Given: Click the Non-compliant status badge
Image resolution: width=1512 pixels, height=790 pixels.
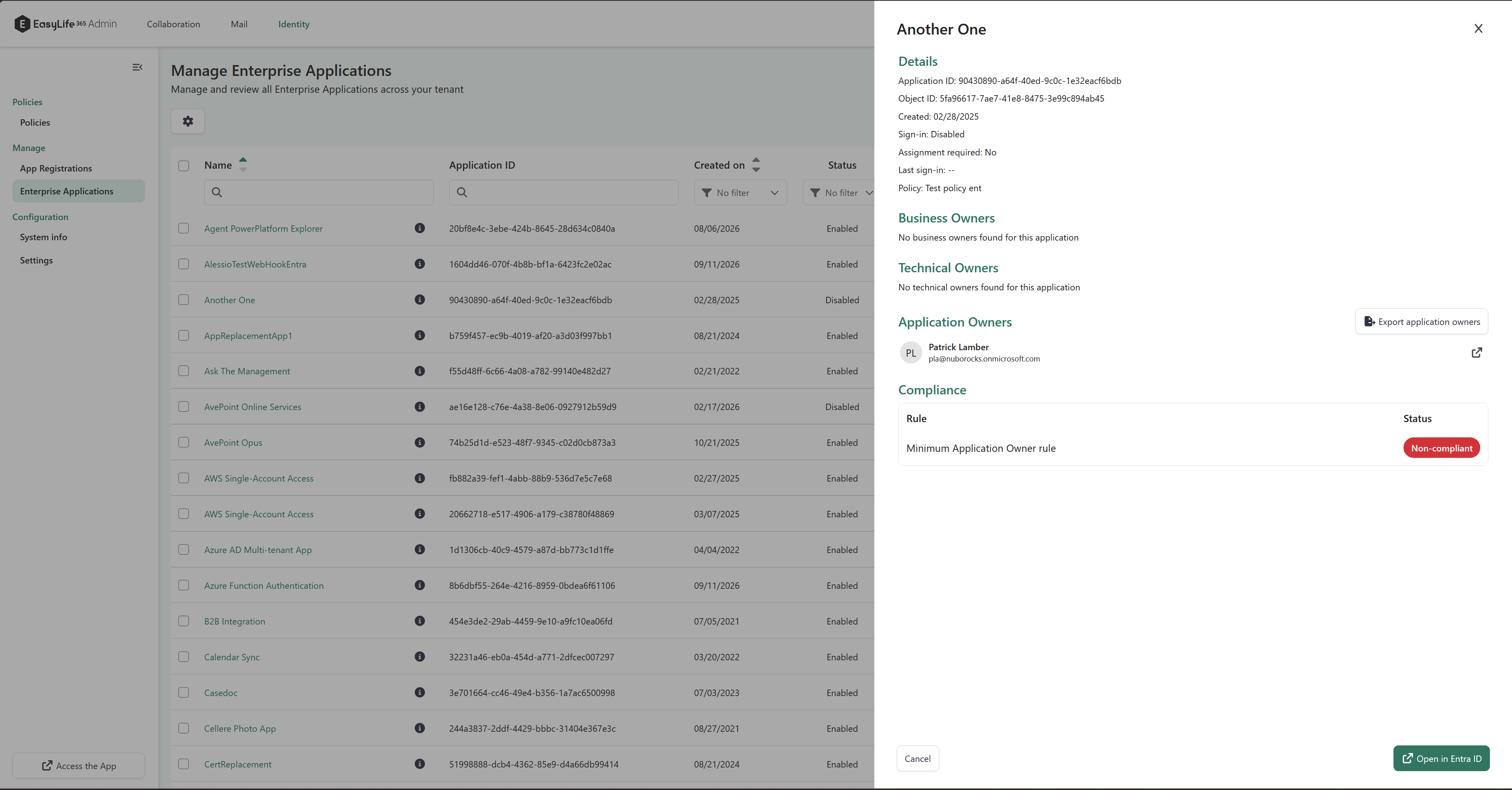Looking at the screenshot, I should click(x=1441, y=448).
